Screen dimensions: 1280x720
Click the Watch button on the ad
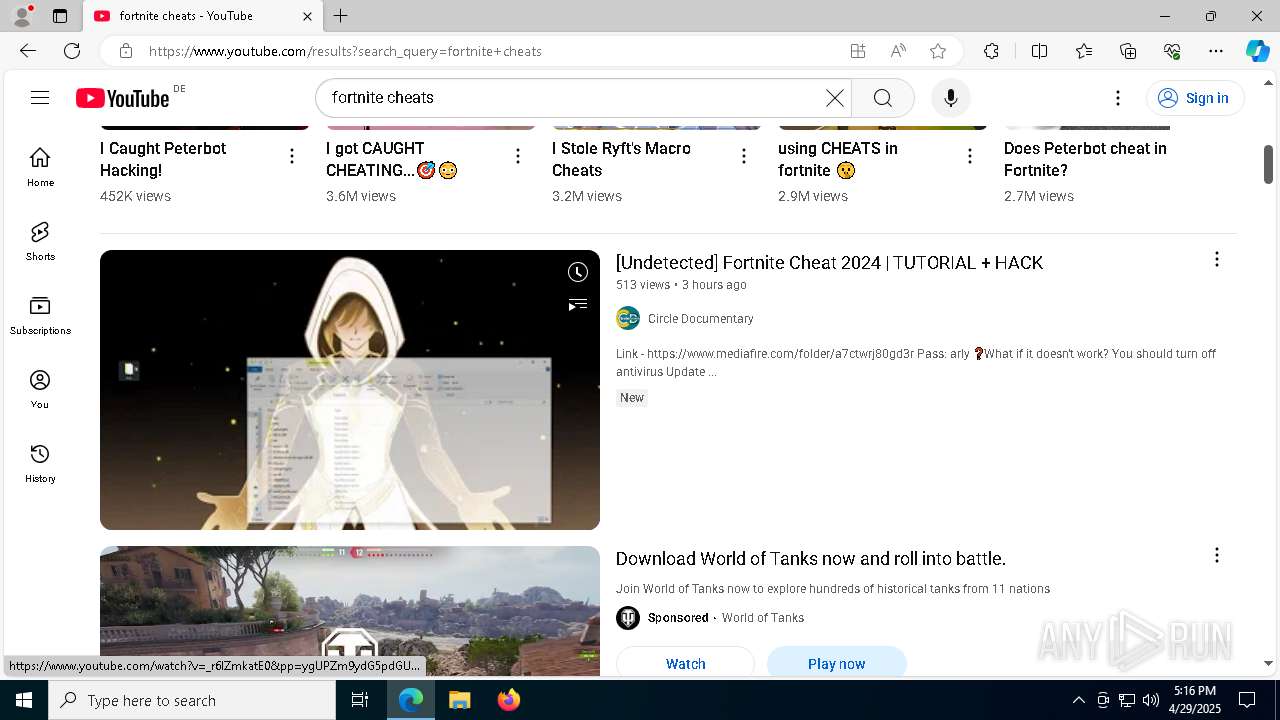pos(685,663)
